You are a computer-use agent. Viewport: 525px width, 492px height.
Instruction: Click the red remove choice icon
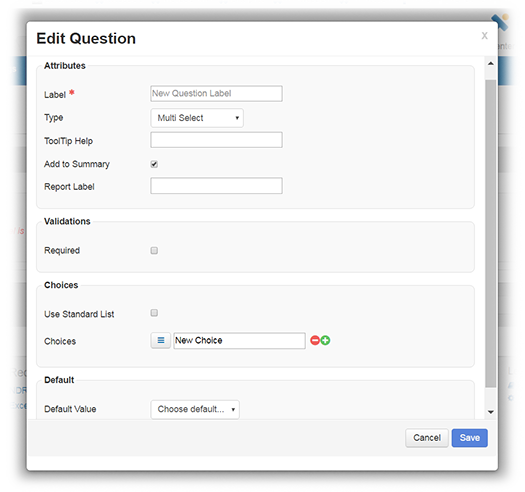tap(315, 340)
